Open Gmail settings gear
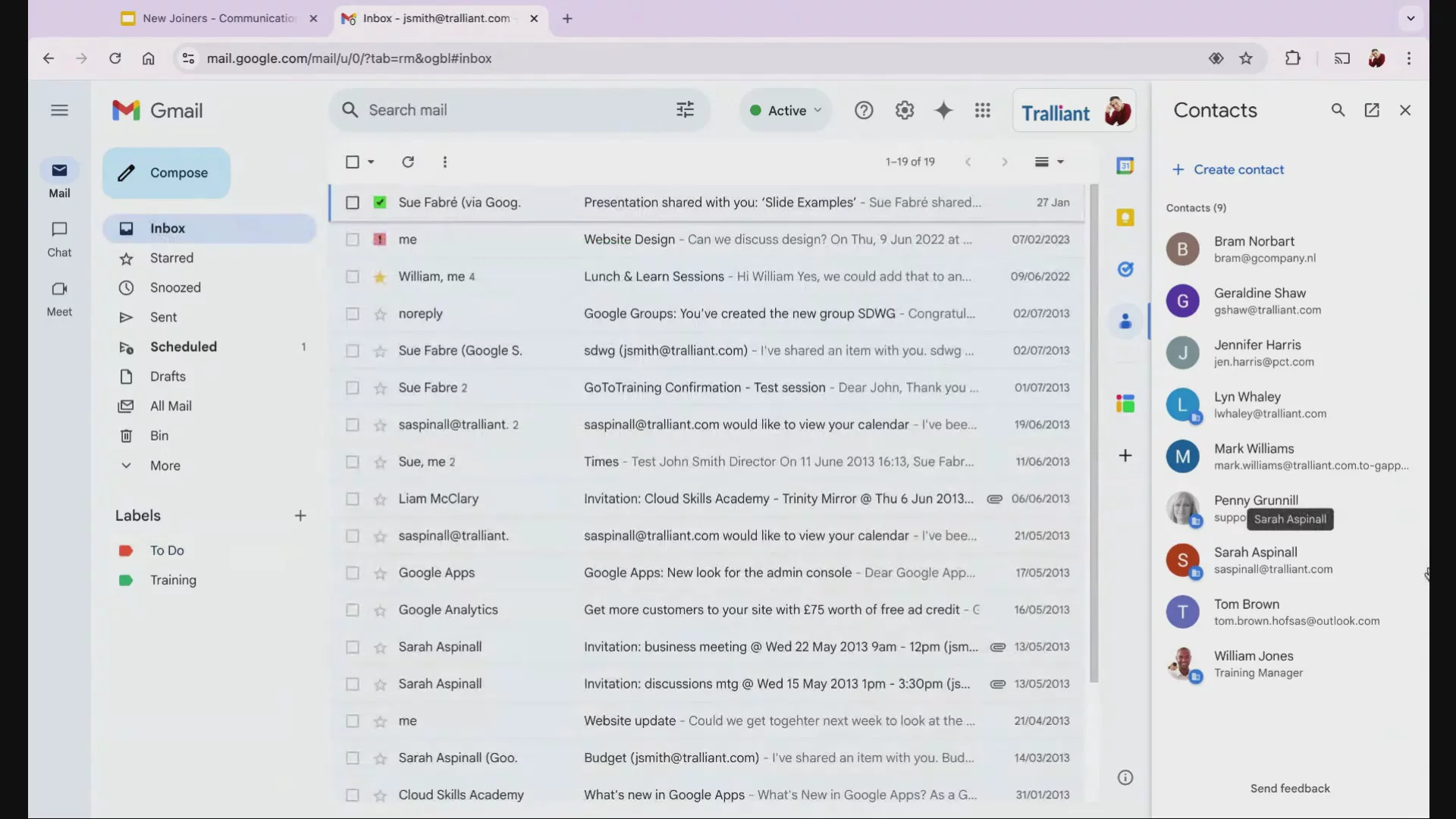This screenshot has width=1456, height=819. click(x=904, y=111)
